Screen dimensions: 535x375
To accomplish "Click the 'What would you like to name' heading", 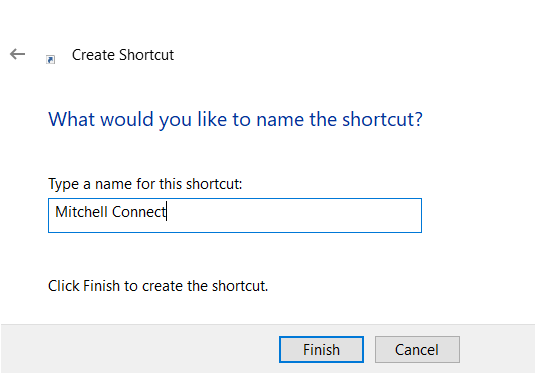I will coord(235,119).
